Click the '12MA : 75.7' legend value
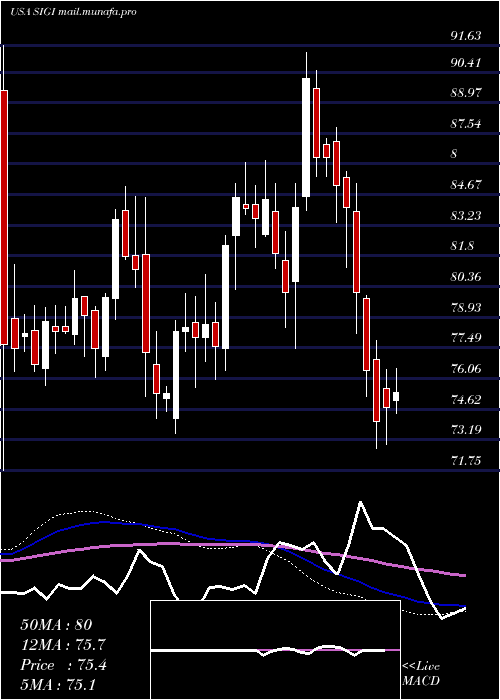The image size is (500, 700). [63, 645]
